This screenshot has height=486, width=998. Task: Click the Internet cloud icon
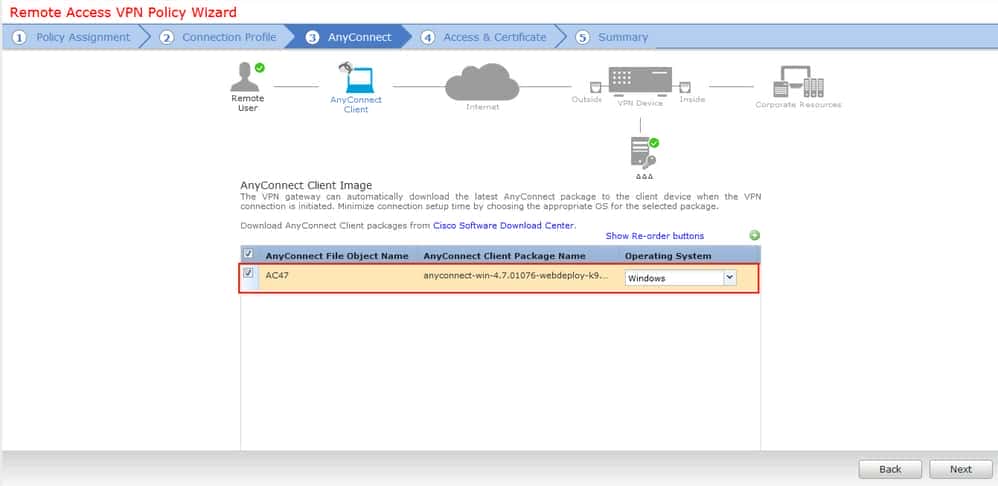click(x=482, y=82)
